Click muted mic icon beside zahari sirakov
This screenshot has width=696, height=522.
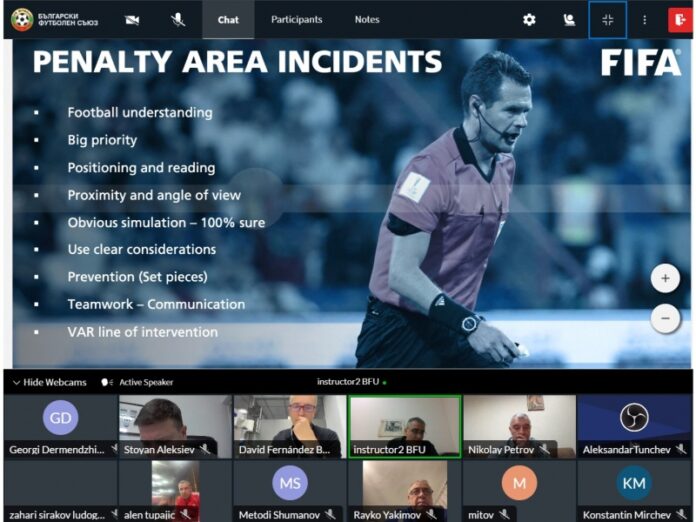coord(114,514)
